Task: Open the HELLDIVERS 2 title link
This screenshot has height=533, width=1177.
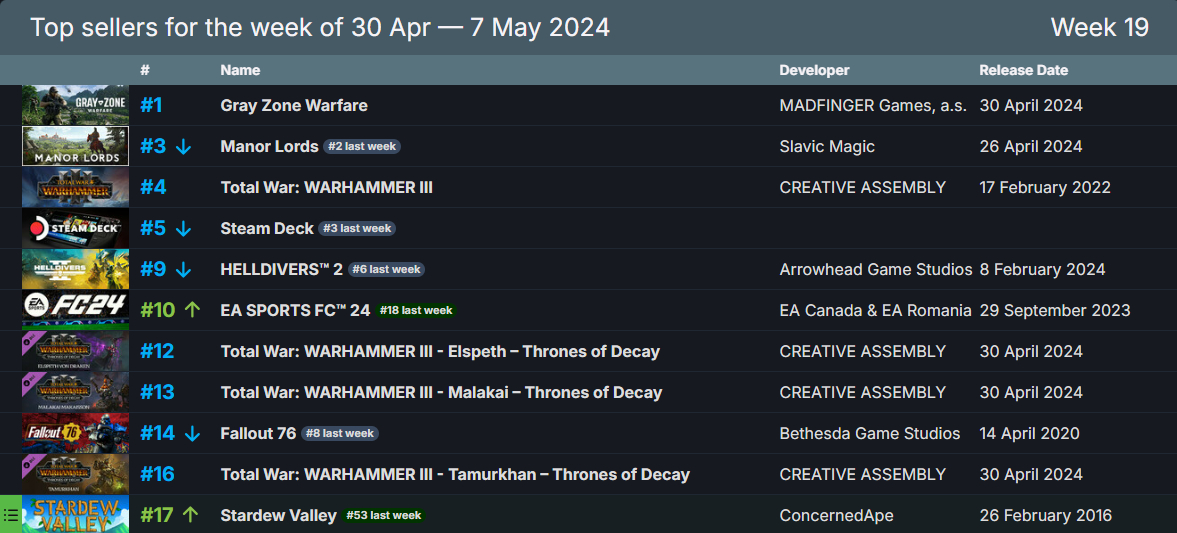Action: [x=281, y=269]
